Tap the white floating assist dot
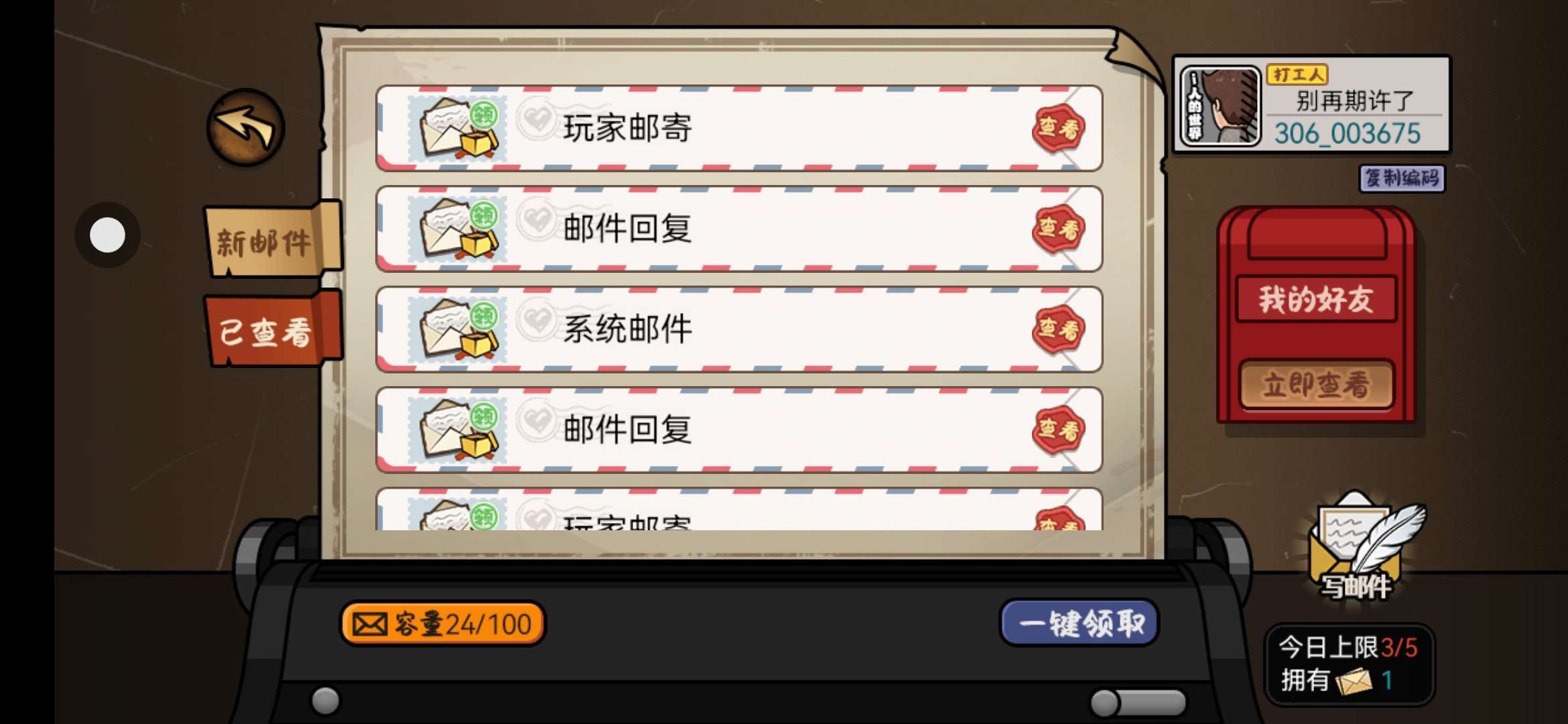 pyautogui.click(x=107, y=235)
